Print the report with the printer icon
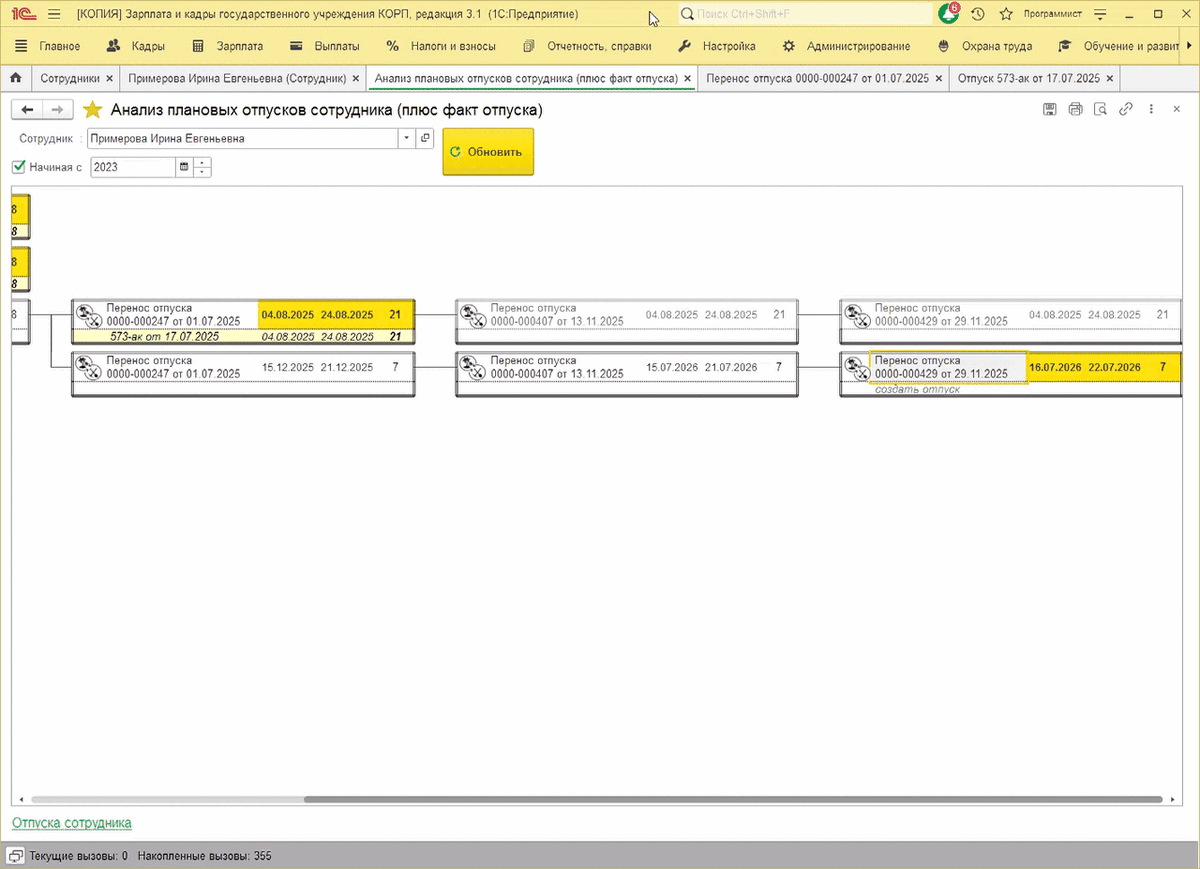Screen dimensions: 1200x869 pyautogui.click(x=1075, y=110)
